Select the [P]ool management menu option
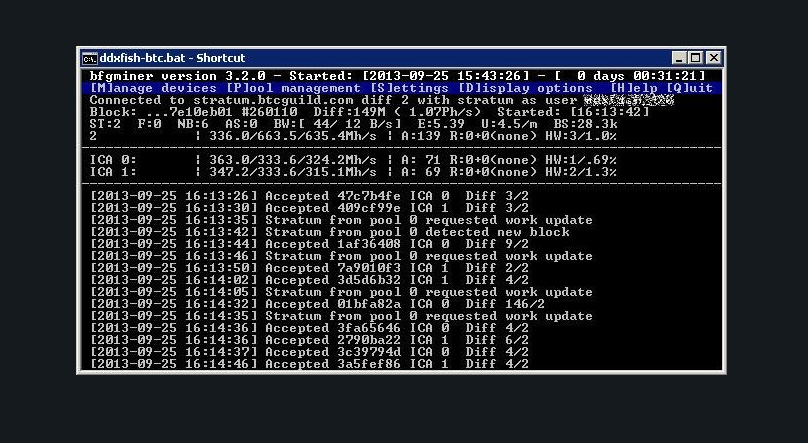Screen dimensions: 808x443 (x=293, y=88)
